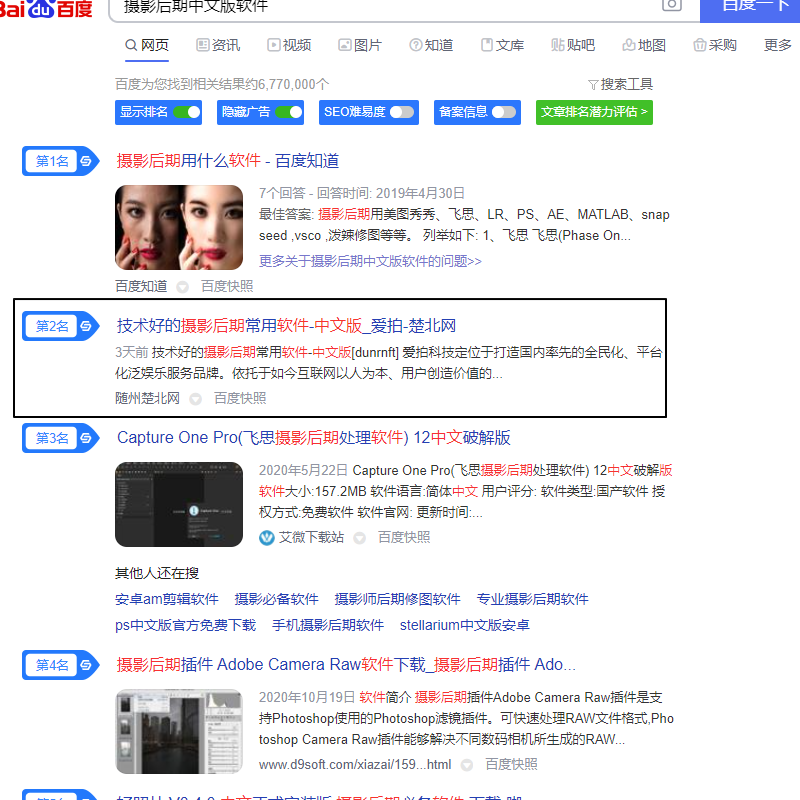800x800 pixels.
Task: Click the Baidu logo
Action: point(46,9)
